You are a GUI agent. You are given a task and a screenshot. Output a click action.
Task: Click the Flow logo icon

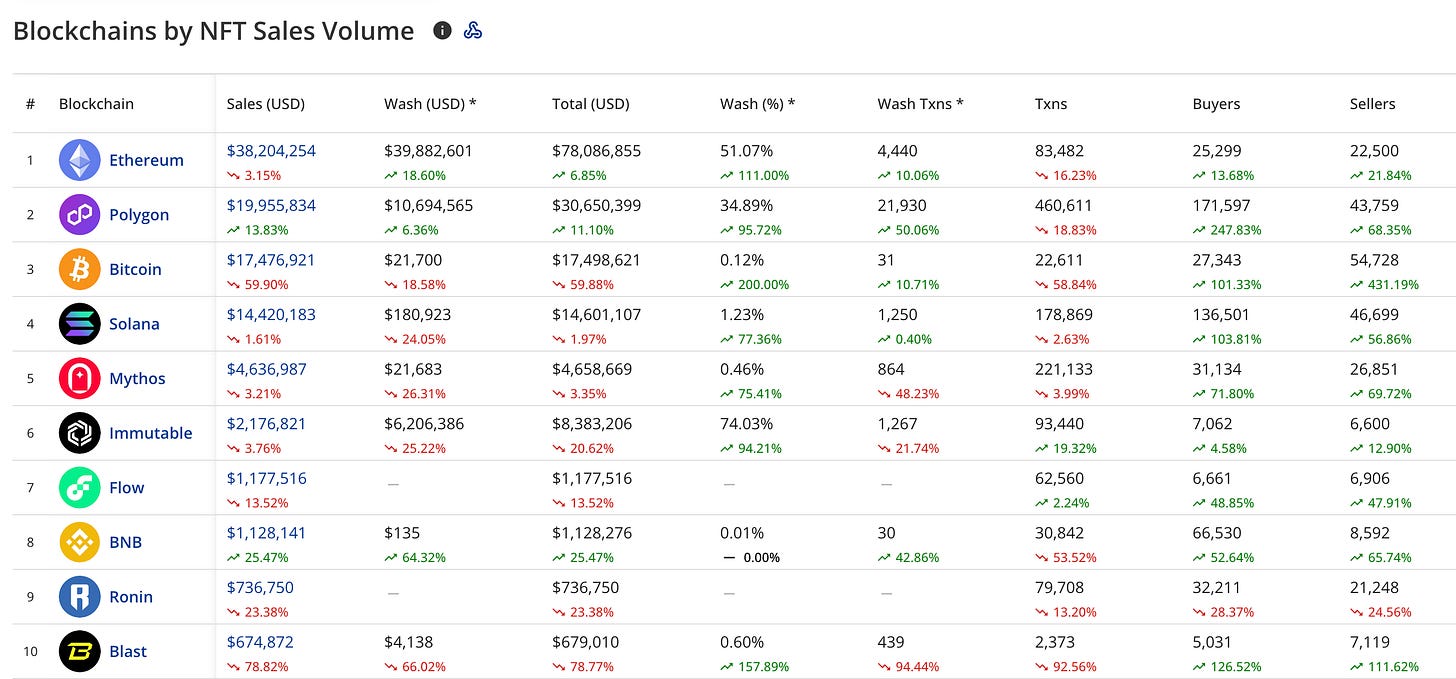[80, 487]
